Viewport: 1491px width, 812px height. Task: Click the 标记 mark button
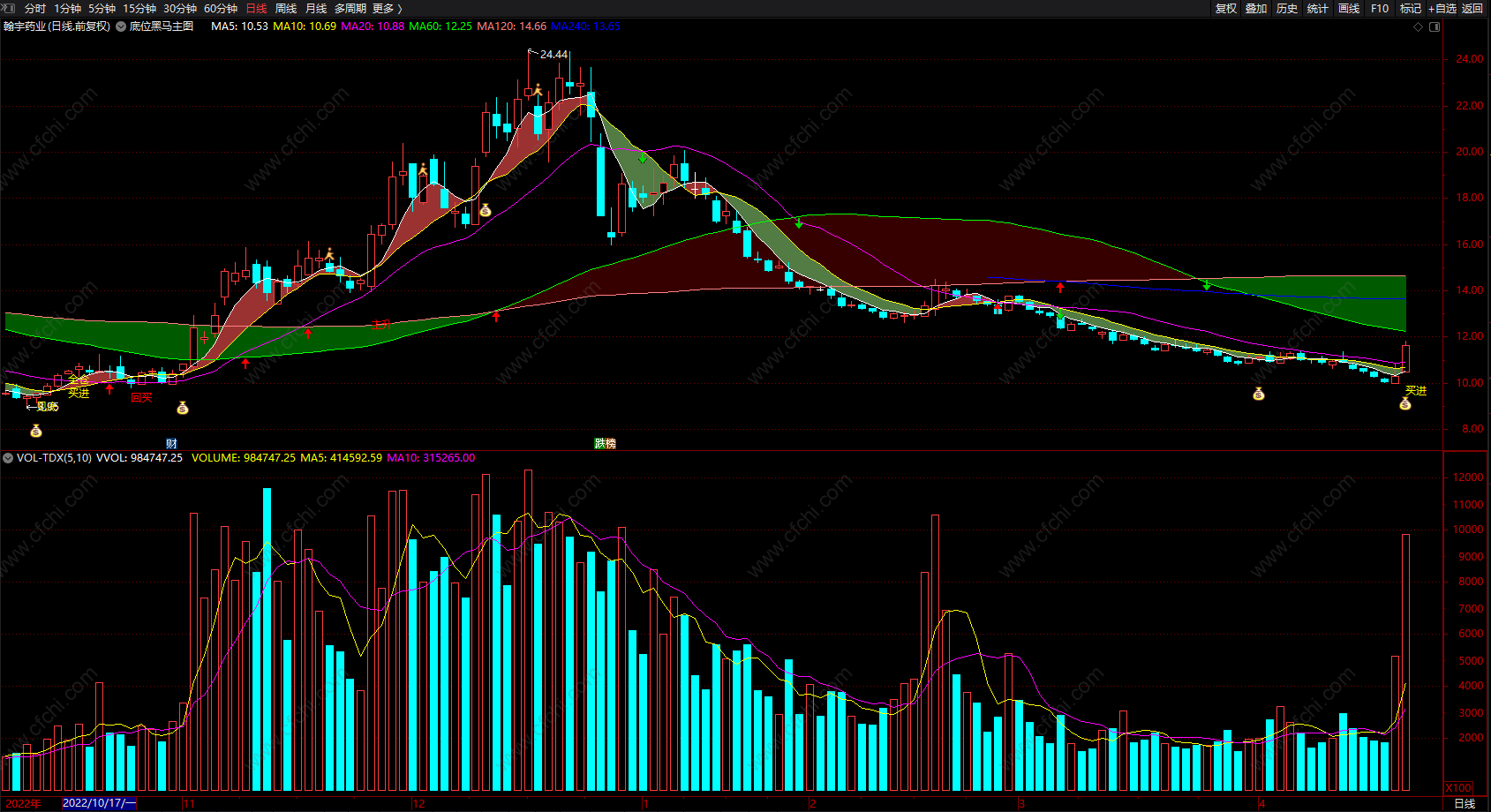[1411, 8]
